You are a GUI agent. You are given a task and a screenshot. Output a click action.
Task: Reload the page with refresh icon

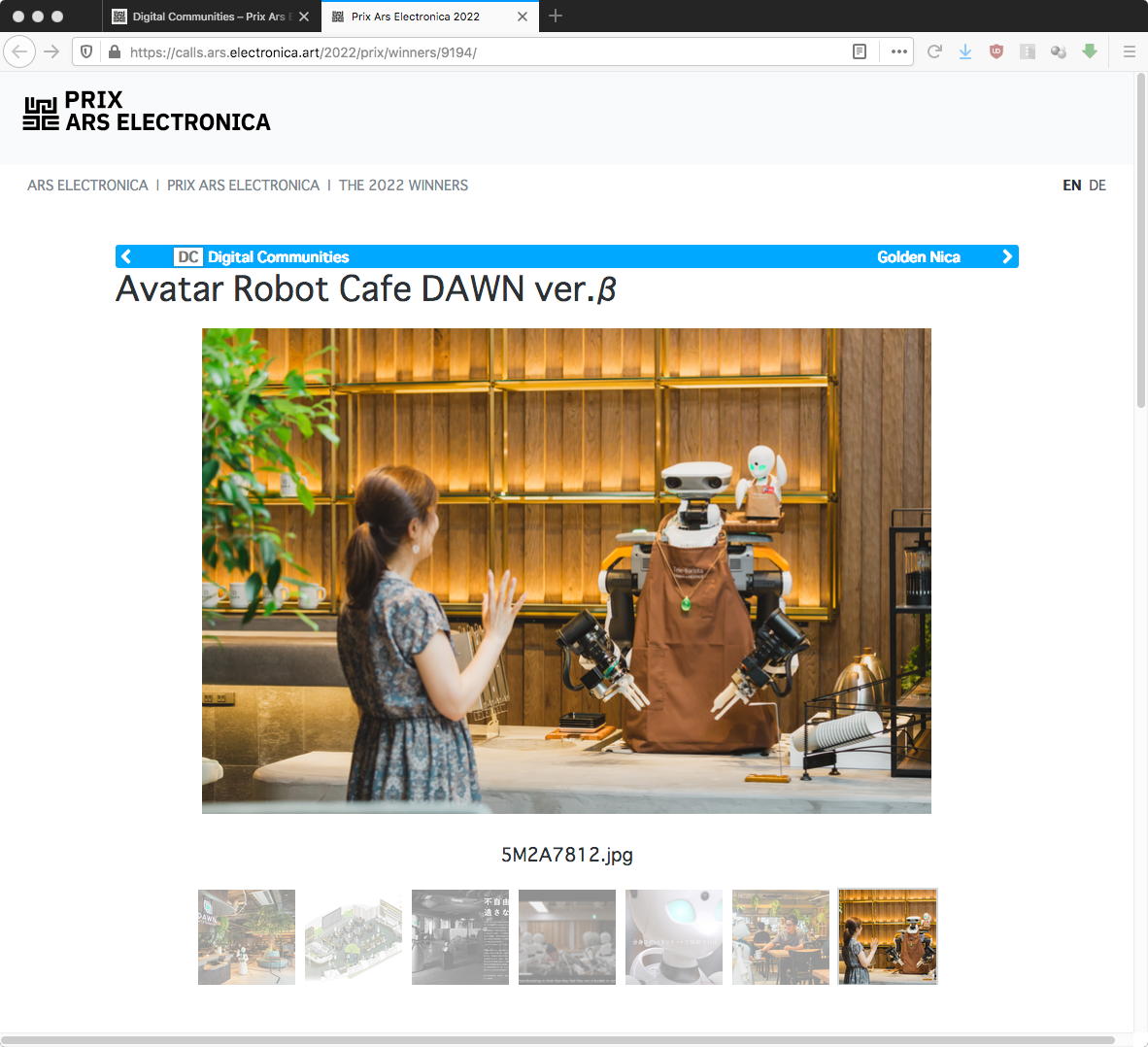pos(934,52)
